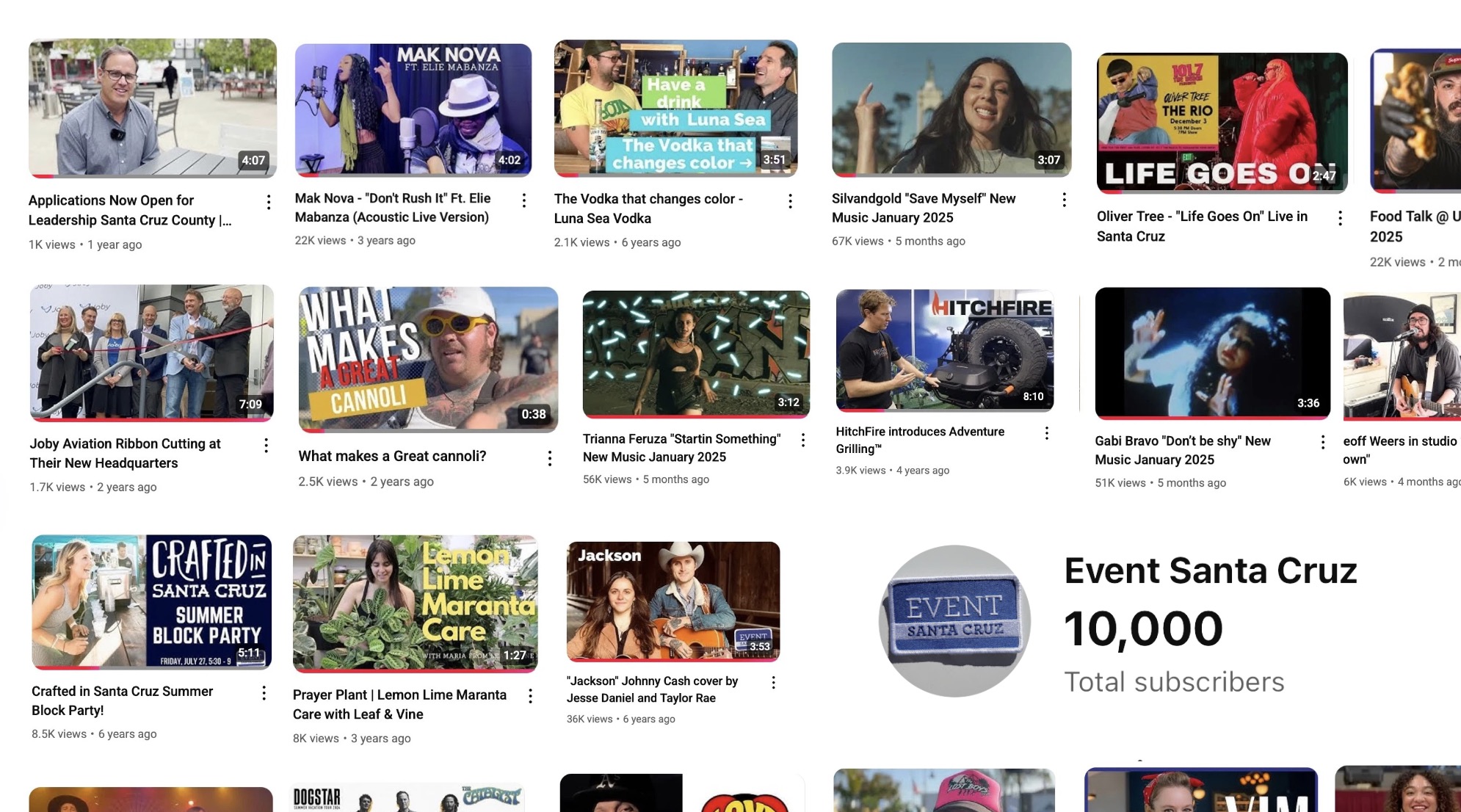Open the Food Talk 2025 video thumbnail
Viewport: 1461px width, 812px height.
[1415, 121]
